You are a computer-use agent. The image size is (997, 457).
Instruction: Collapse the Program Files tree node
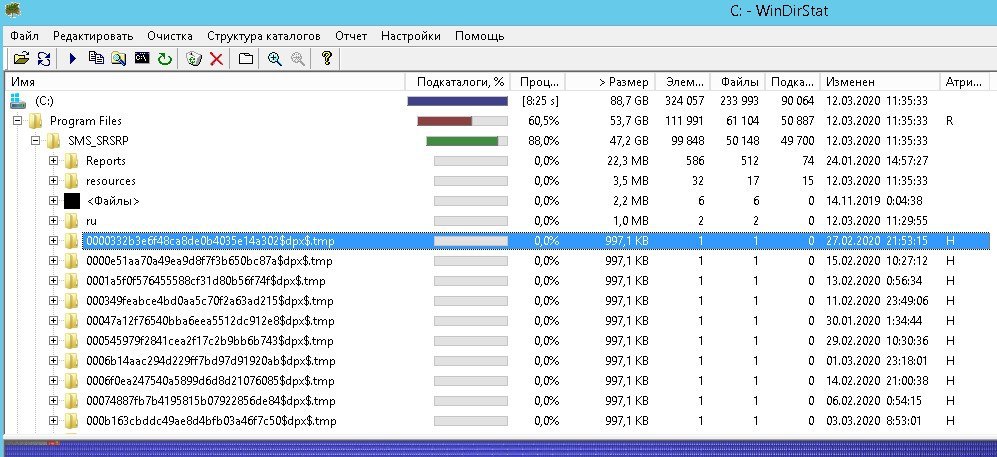tap(17, 121)
